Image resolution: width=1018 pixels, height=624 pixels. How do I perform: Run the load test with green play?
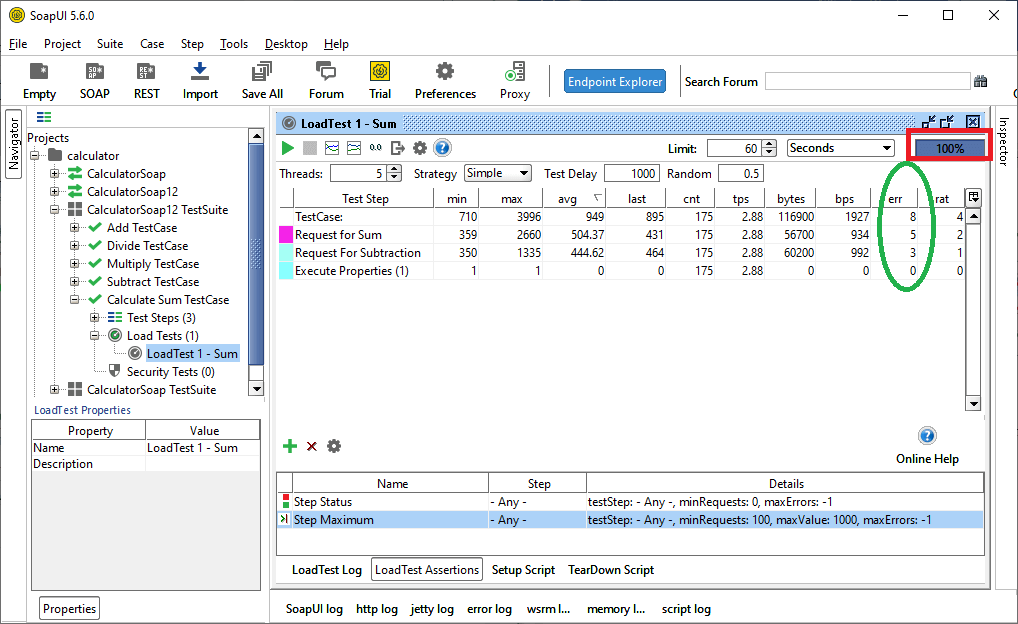[288, 148]
